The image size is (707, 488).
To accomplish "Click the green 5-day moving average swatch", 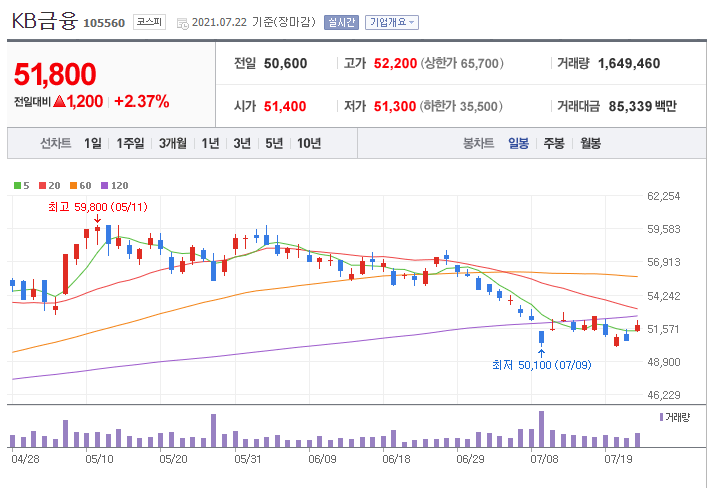I will (18, 185).
